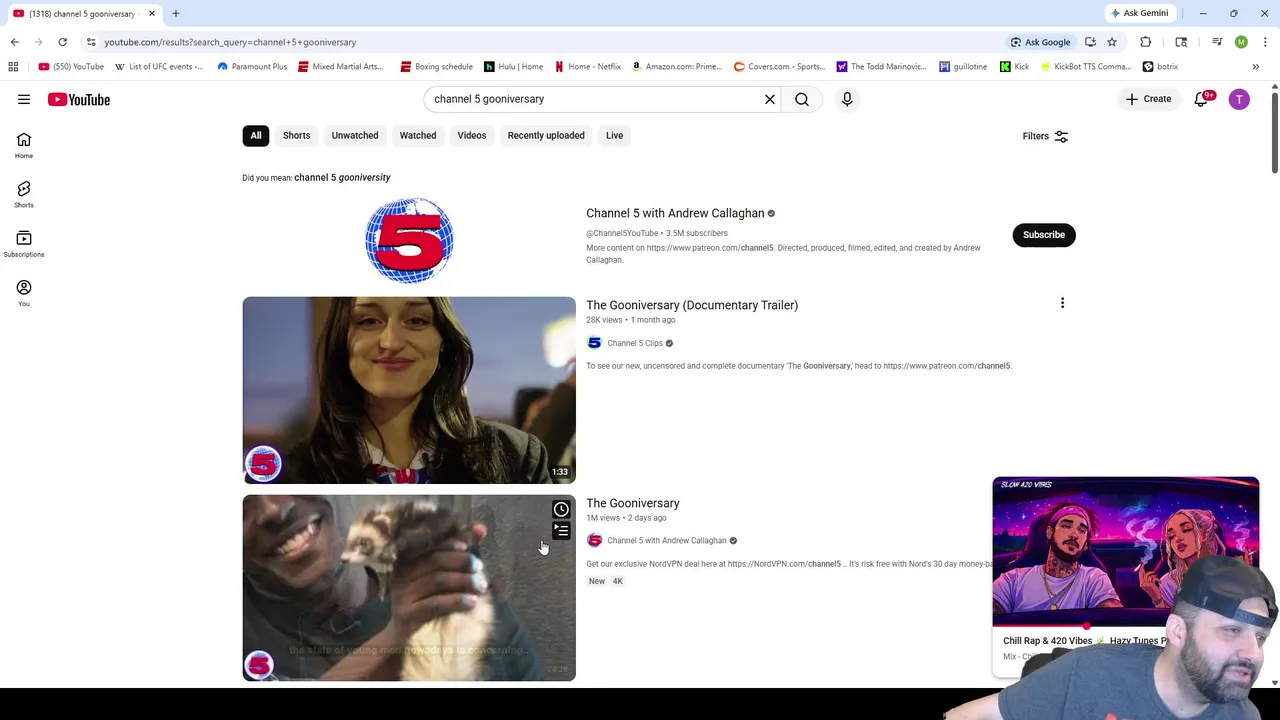The image size is (1280, 720).
Task: Open Amazon.com Prime bookmark
Action: point(677,67)
